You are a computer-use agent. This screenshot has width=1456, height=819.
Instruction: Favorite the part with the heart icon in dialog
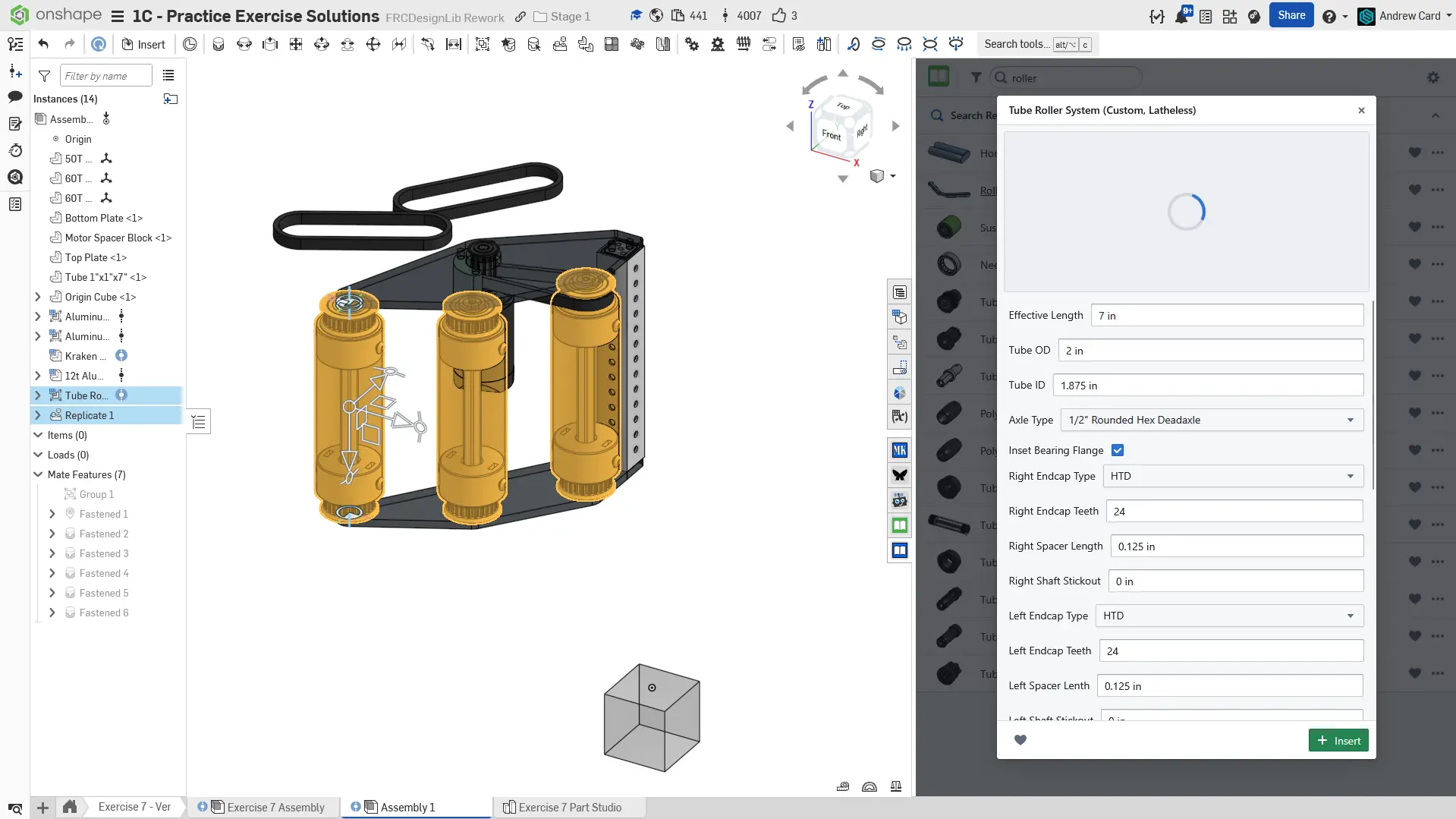(1020, 740)
